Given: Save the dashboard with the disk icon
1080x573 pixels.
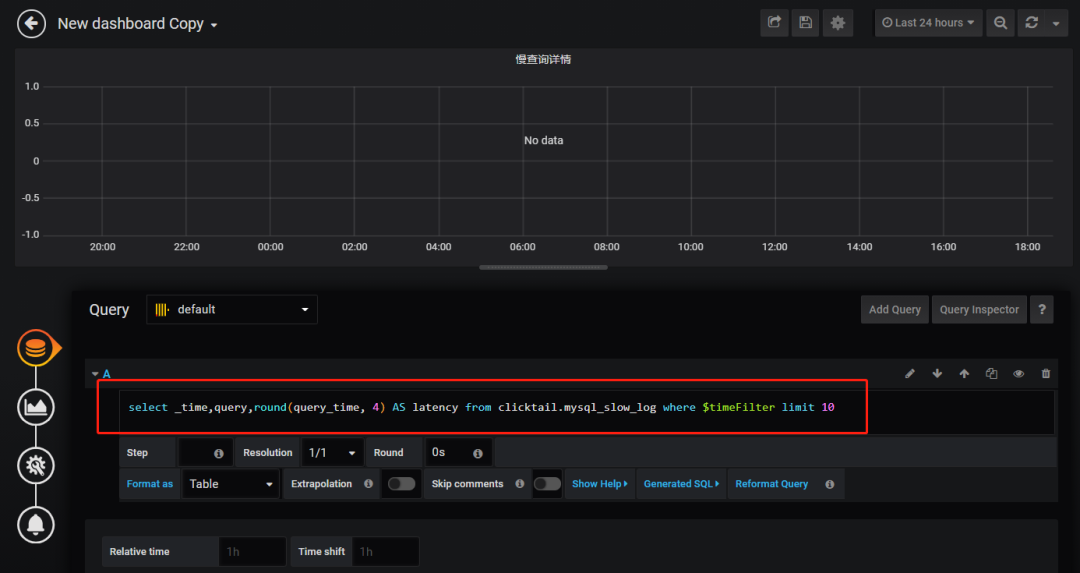Looking at the screenshot, I should (x=805, y=23).
